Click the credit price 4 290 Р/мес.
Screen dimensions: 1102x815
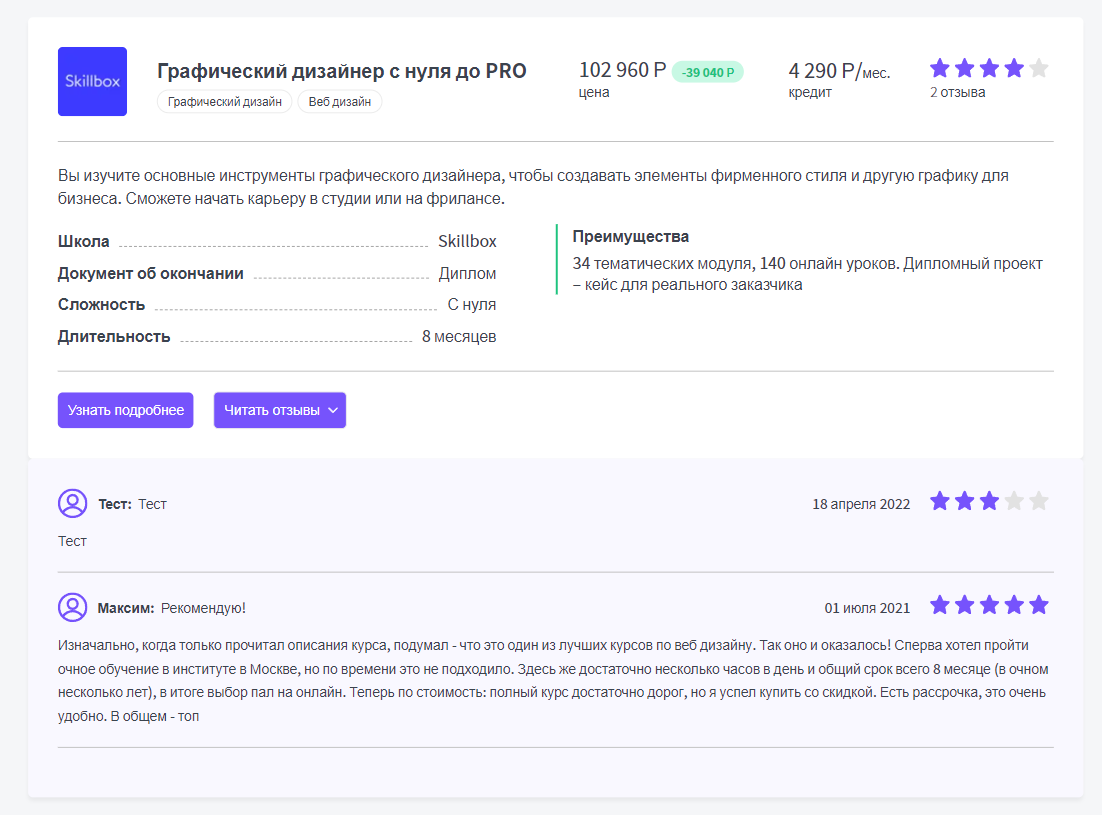click(x=839, y=71)
